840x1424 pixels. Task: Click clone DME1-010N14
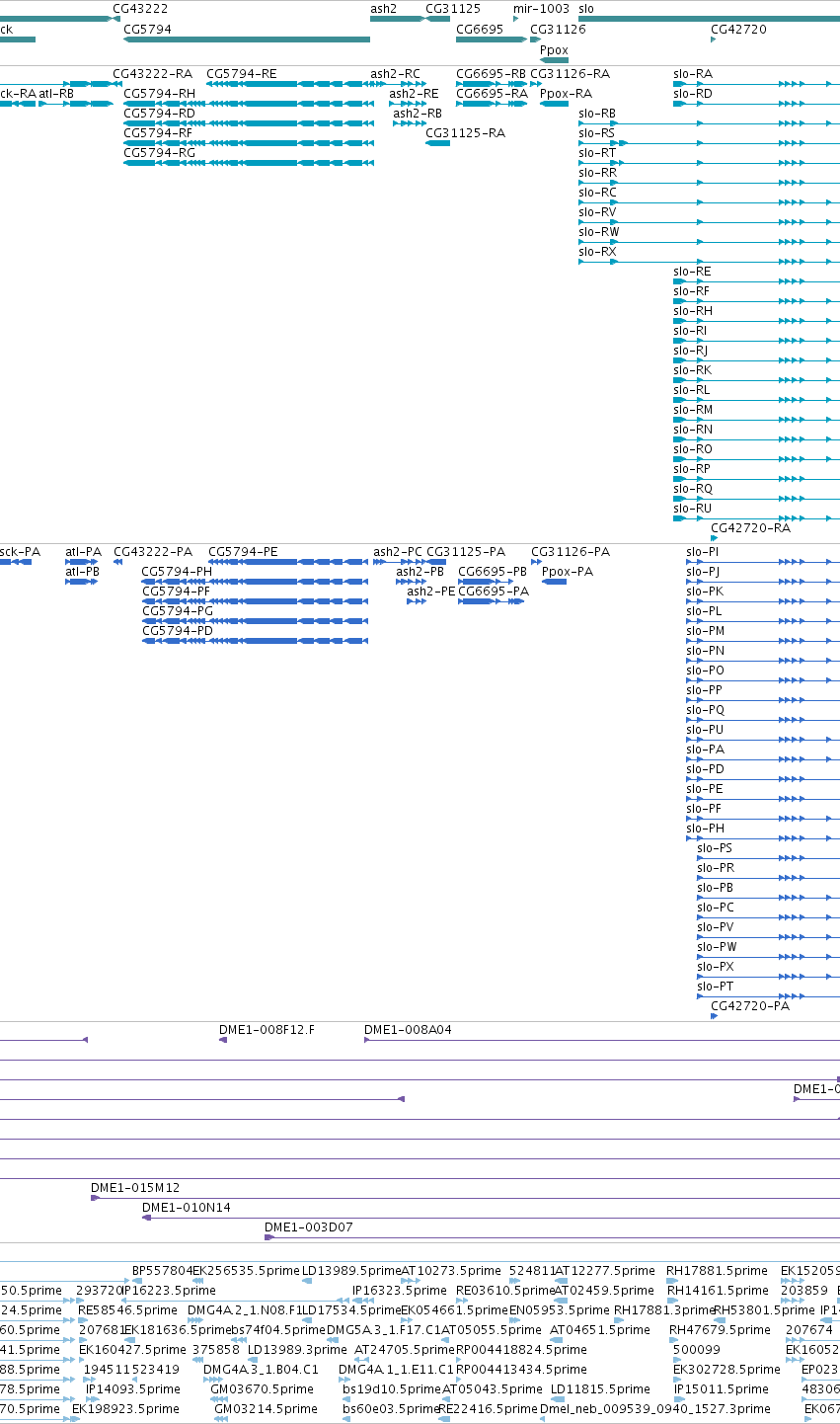pos(187,1208)
